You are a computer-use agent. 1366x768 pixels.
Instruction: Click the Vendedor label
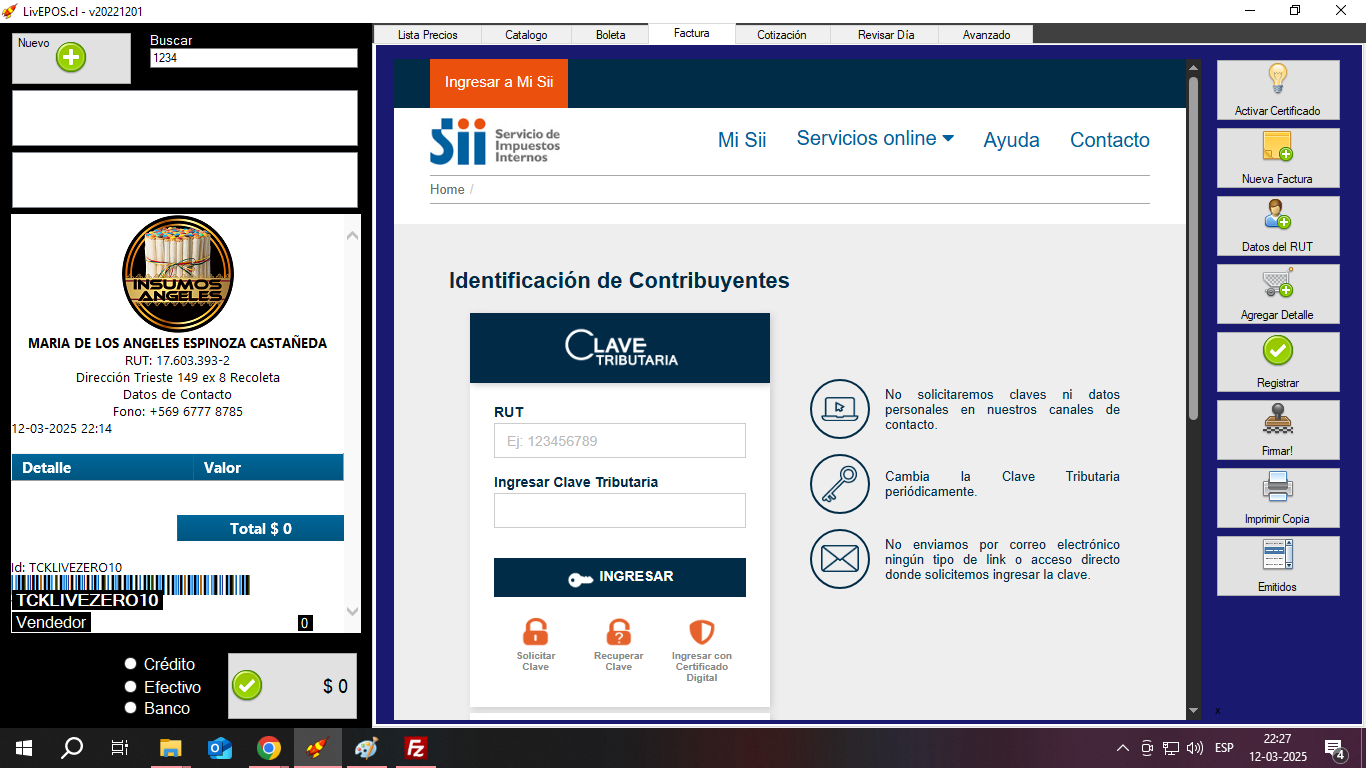point(50,622)
